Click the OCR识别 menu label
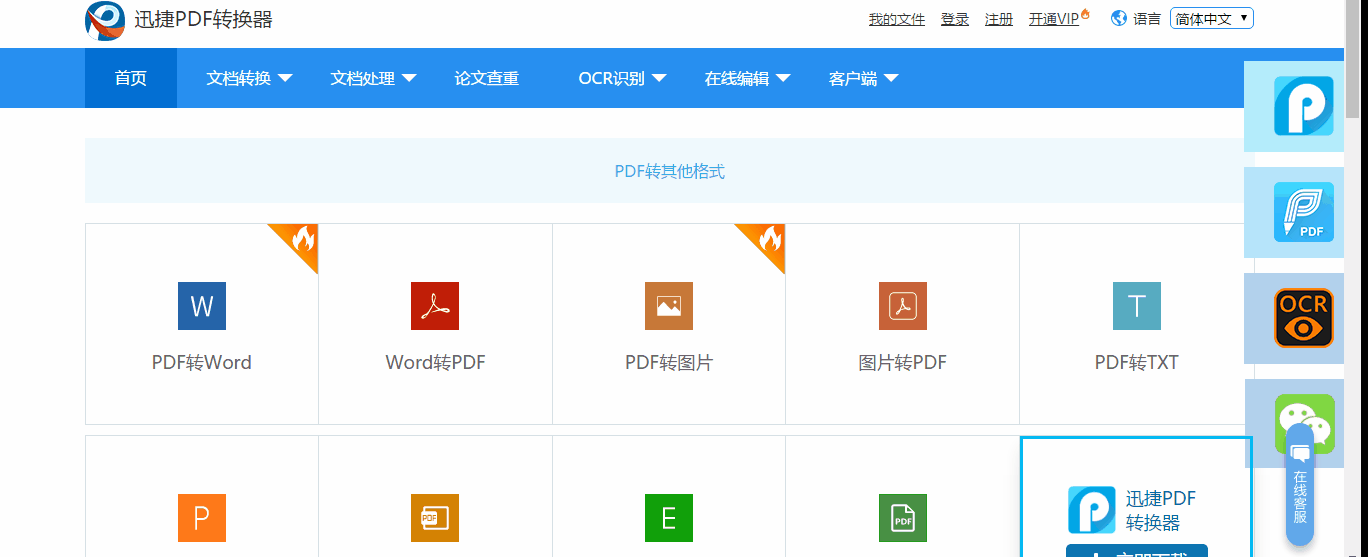The image size is (1368, 557). pos(612,78)
